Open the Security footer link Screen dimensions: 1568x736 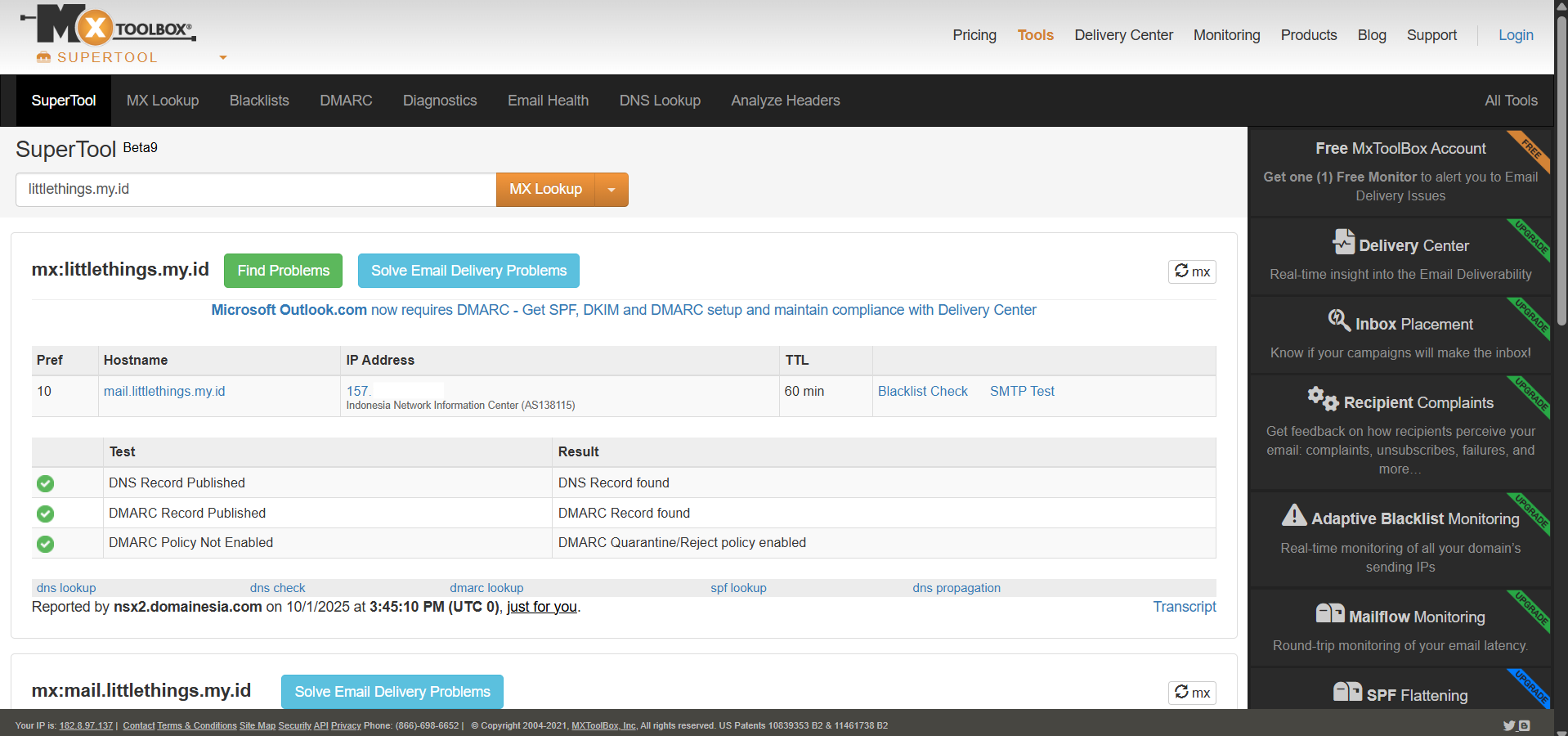[294, 725]
